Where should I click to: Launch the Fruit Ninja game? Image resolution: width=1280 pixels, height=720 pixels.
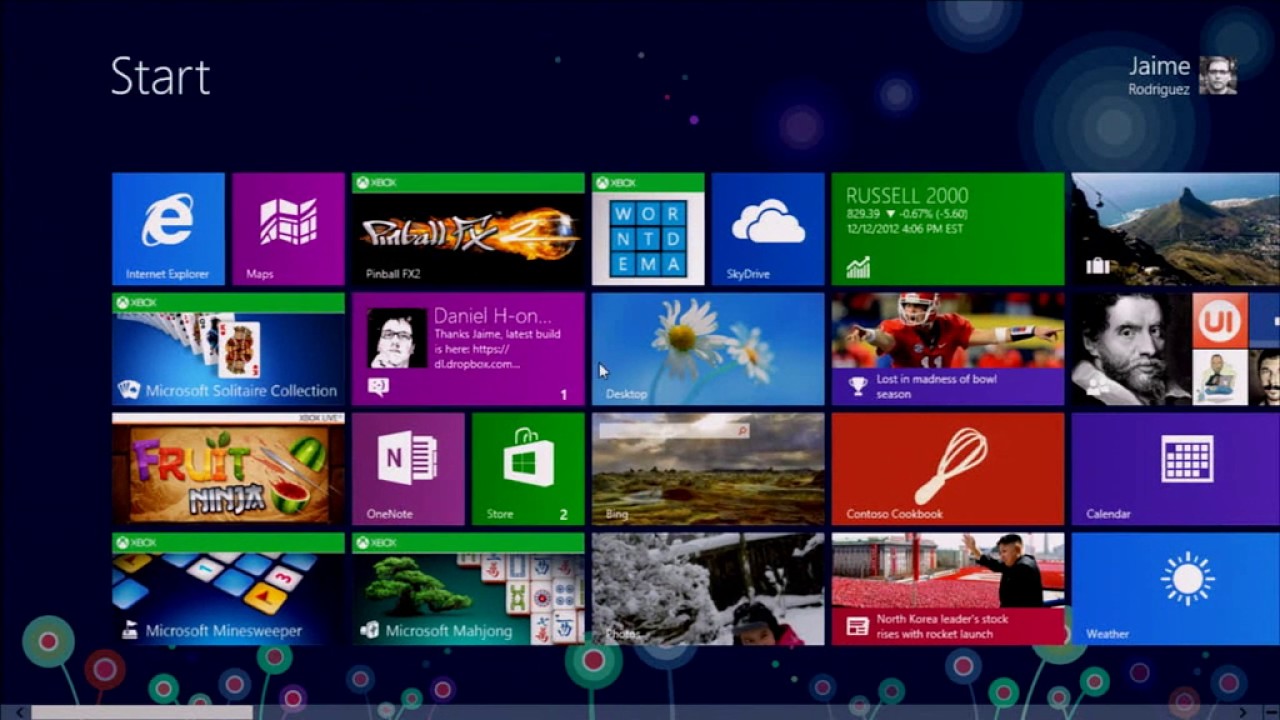228,469
